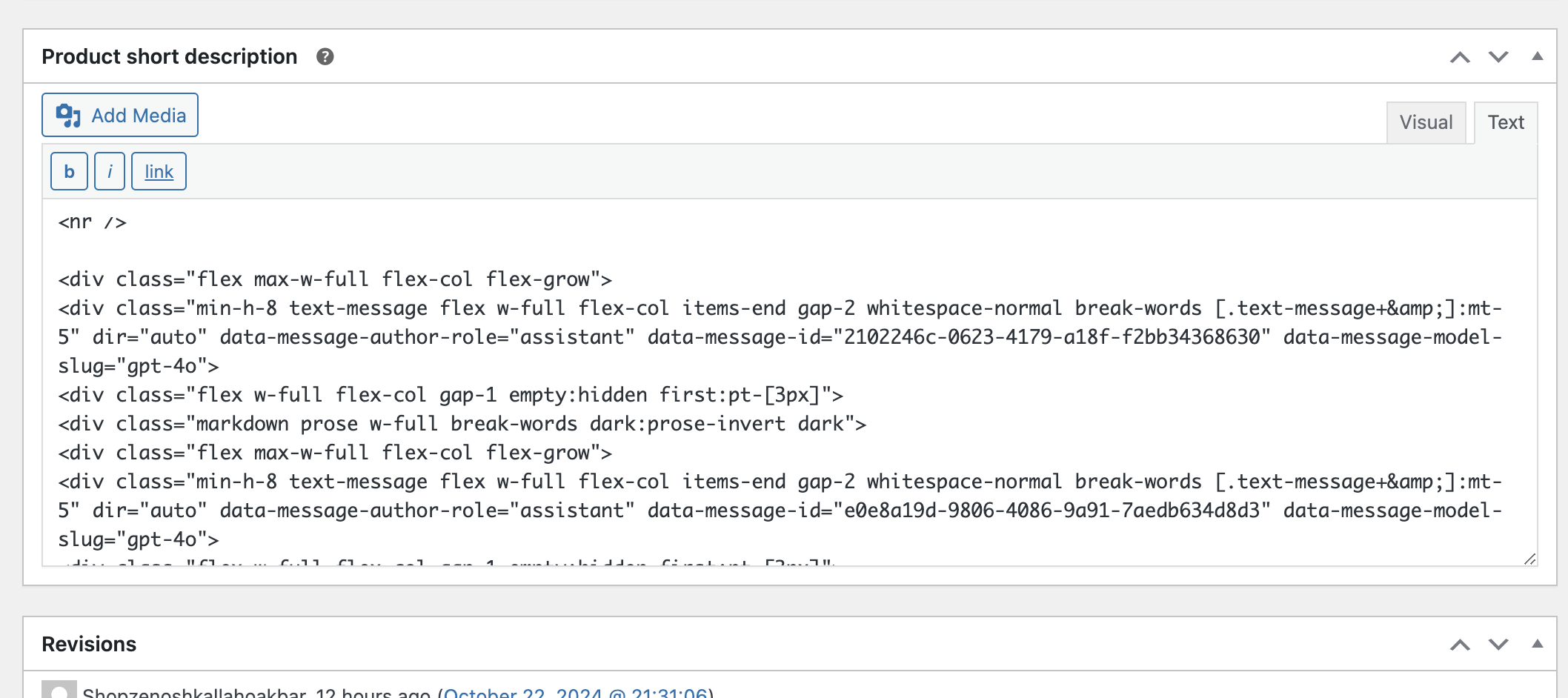Open the October 22, 2024 revision link

click(575, 692)
